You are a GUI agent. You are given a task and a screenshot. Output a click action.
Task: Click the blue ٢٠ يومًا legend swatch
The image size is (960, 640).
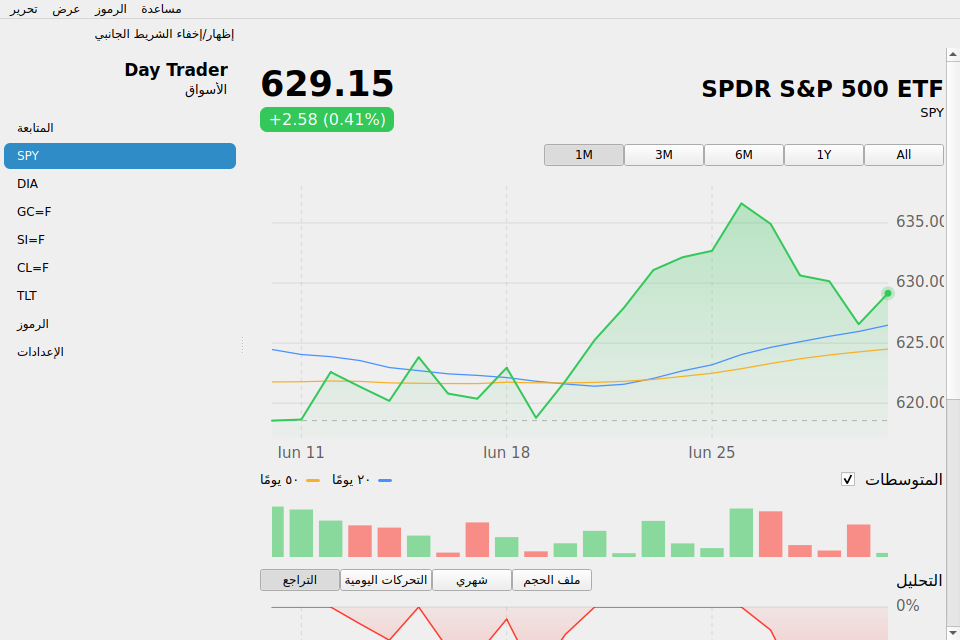(385, 480)
